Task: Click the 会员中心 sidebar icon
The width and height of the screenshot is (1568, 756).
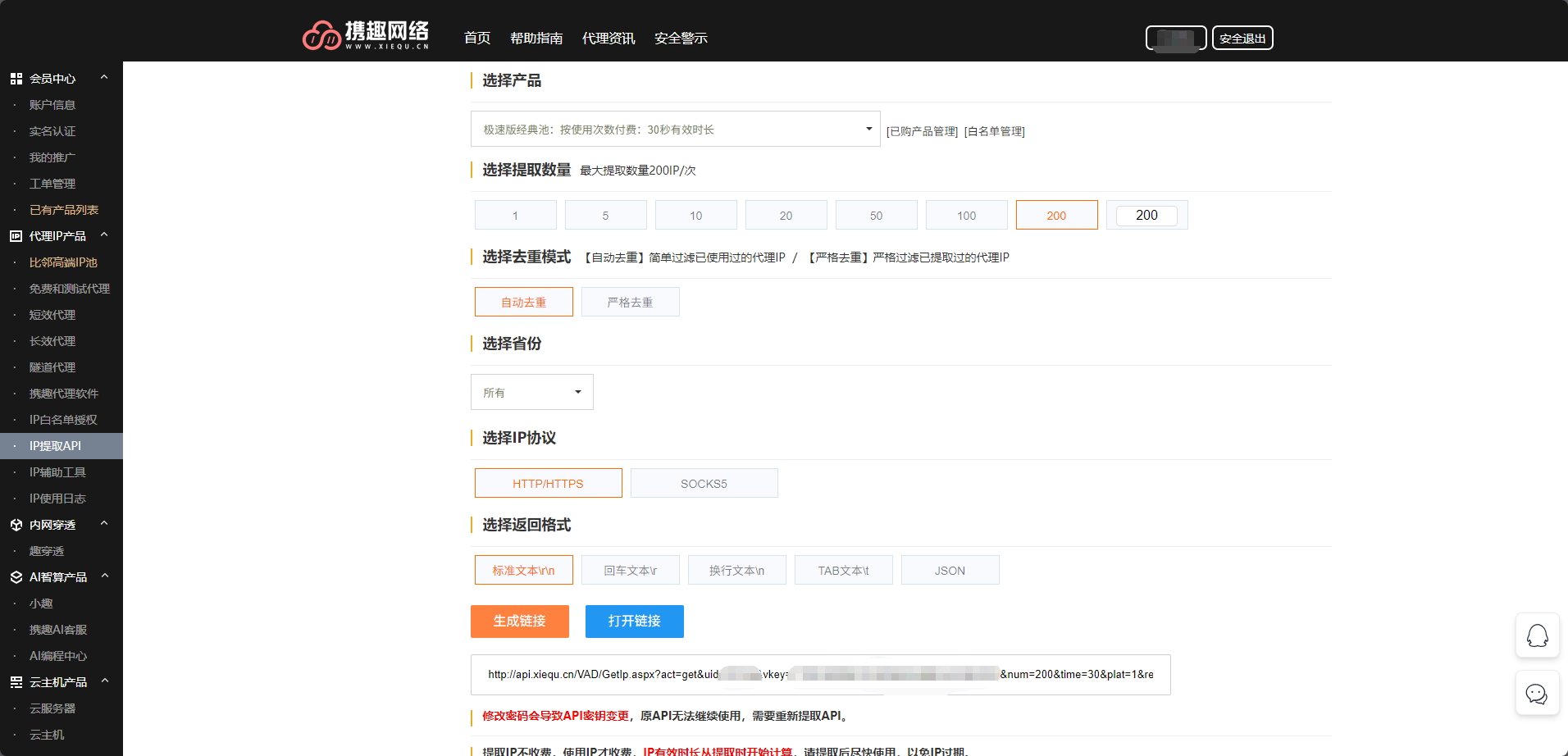Action: (16, 78)
